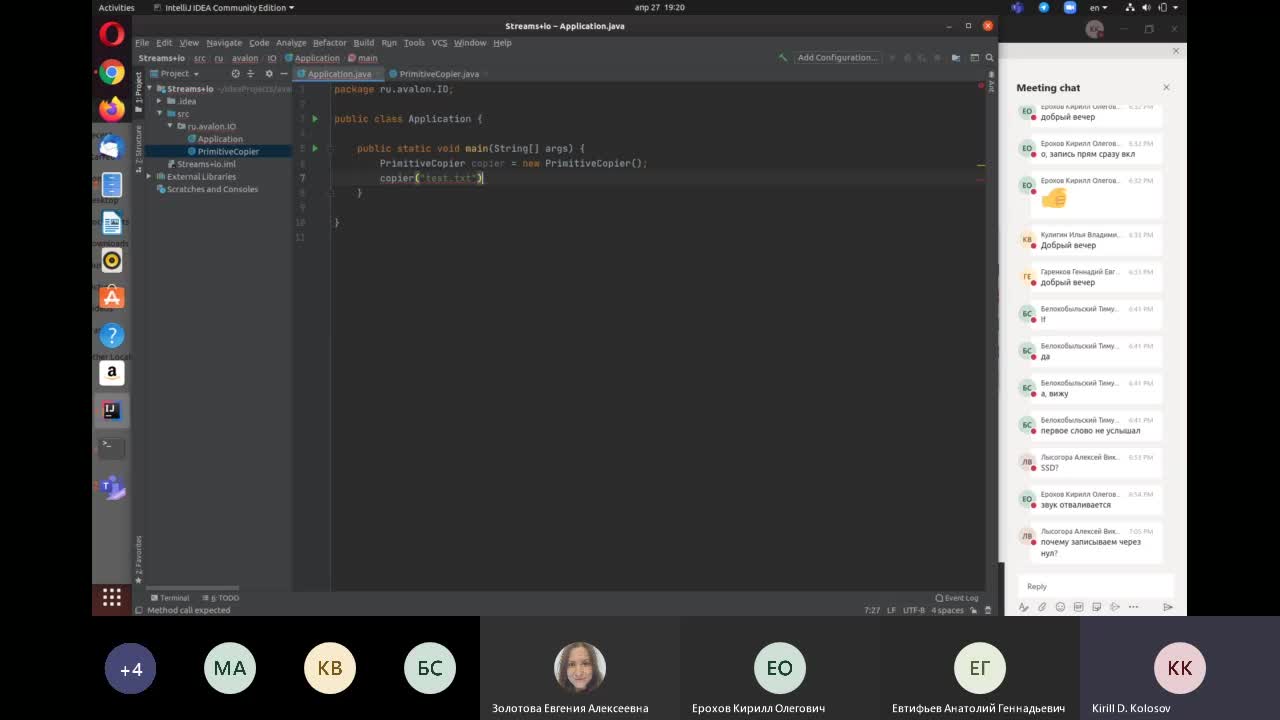Open the en keyboard layout dropdown
The image size is (1280, 720).
point(1098,7)
